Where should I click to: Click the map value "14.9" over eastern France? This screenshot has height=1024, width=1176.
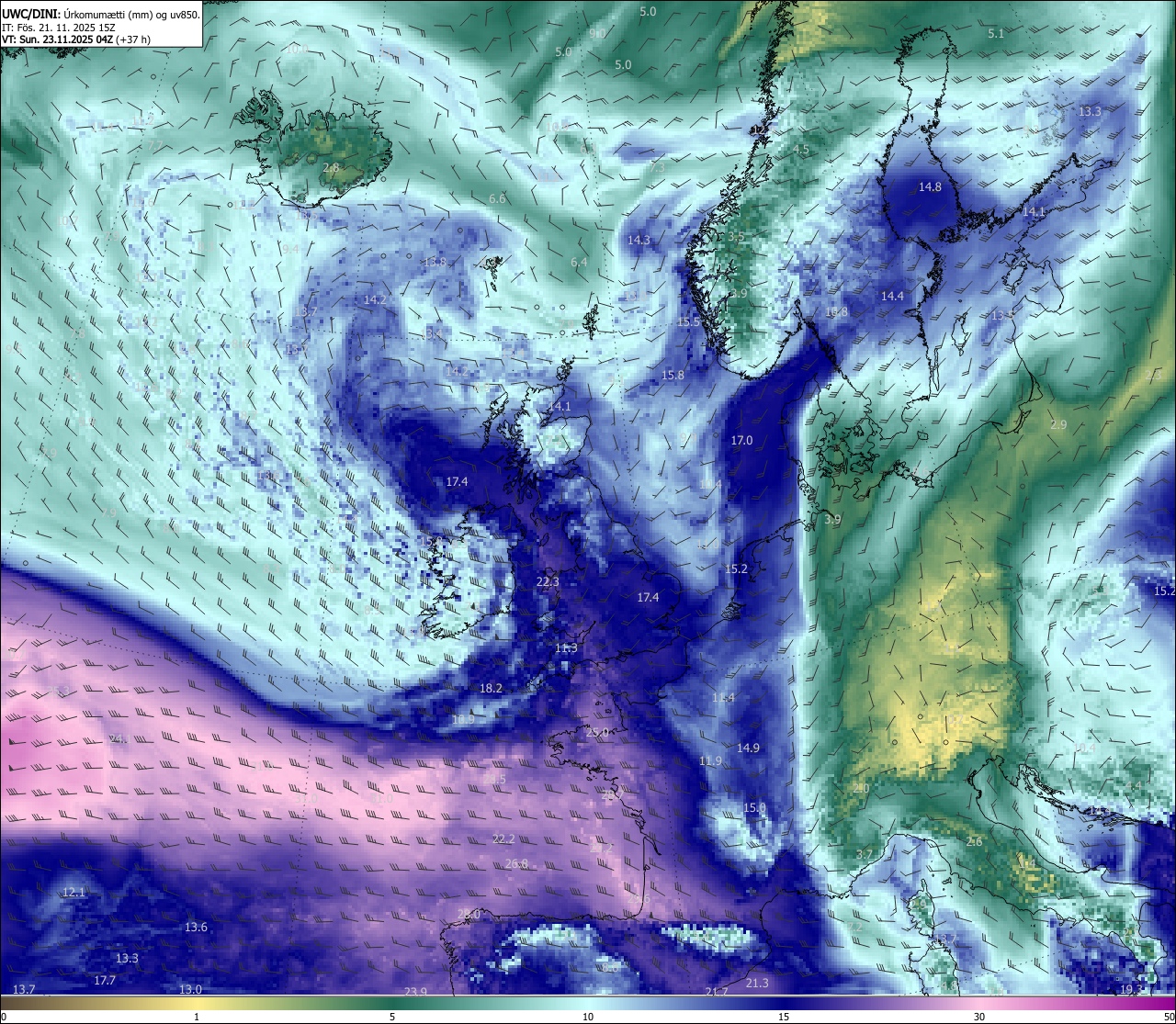(749, 748)
